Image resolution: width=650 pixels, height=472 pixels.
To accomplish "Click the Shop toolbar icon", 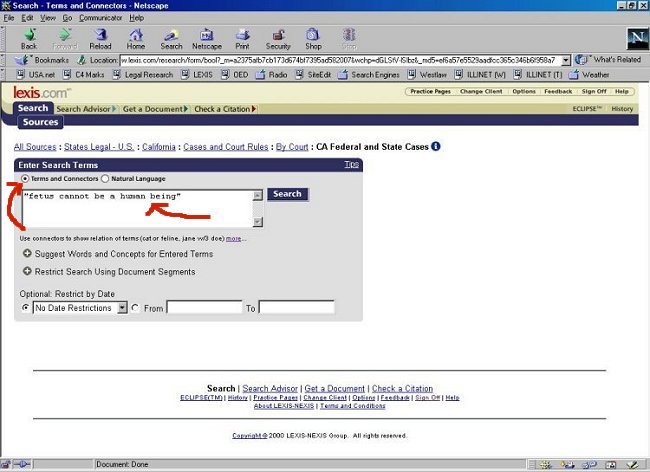I will click(313, 39).
